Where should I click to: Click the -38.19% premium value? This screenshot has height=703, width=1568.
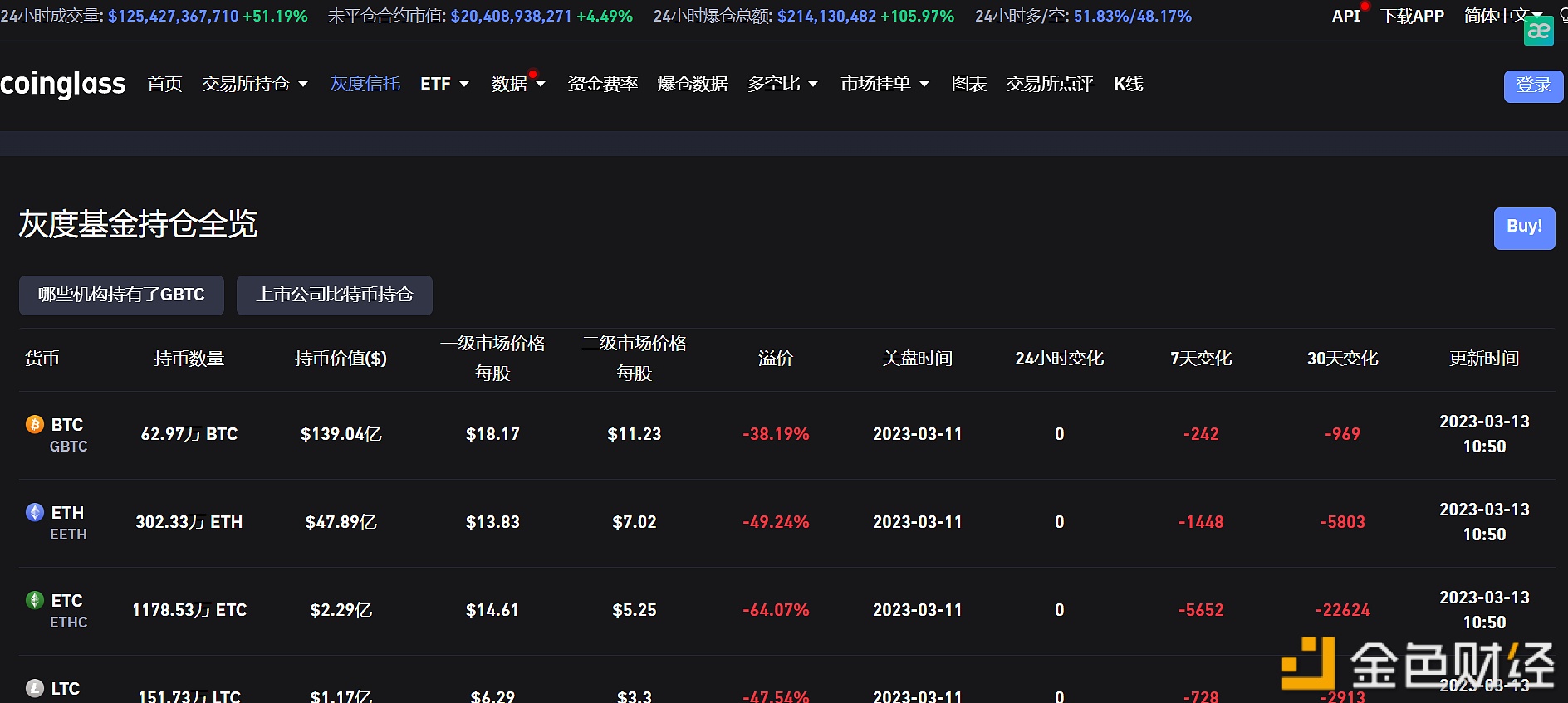tap(776, 434)
